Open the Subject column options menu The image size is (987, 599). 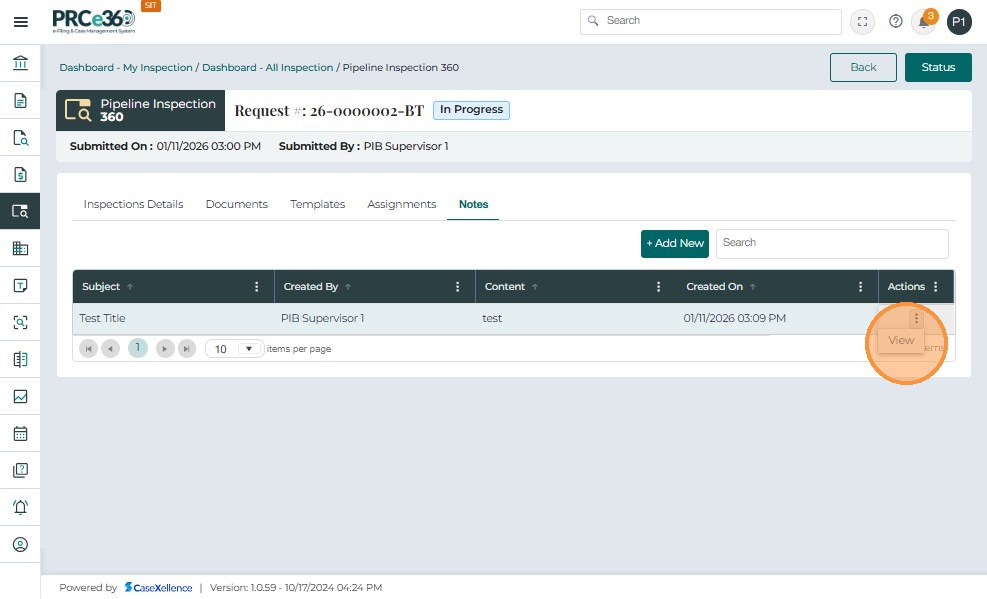[x=256, y=287]
